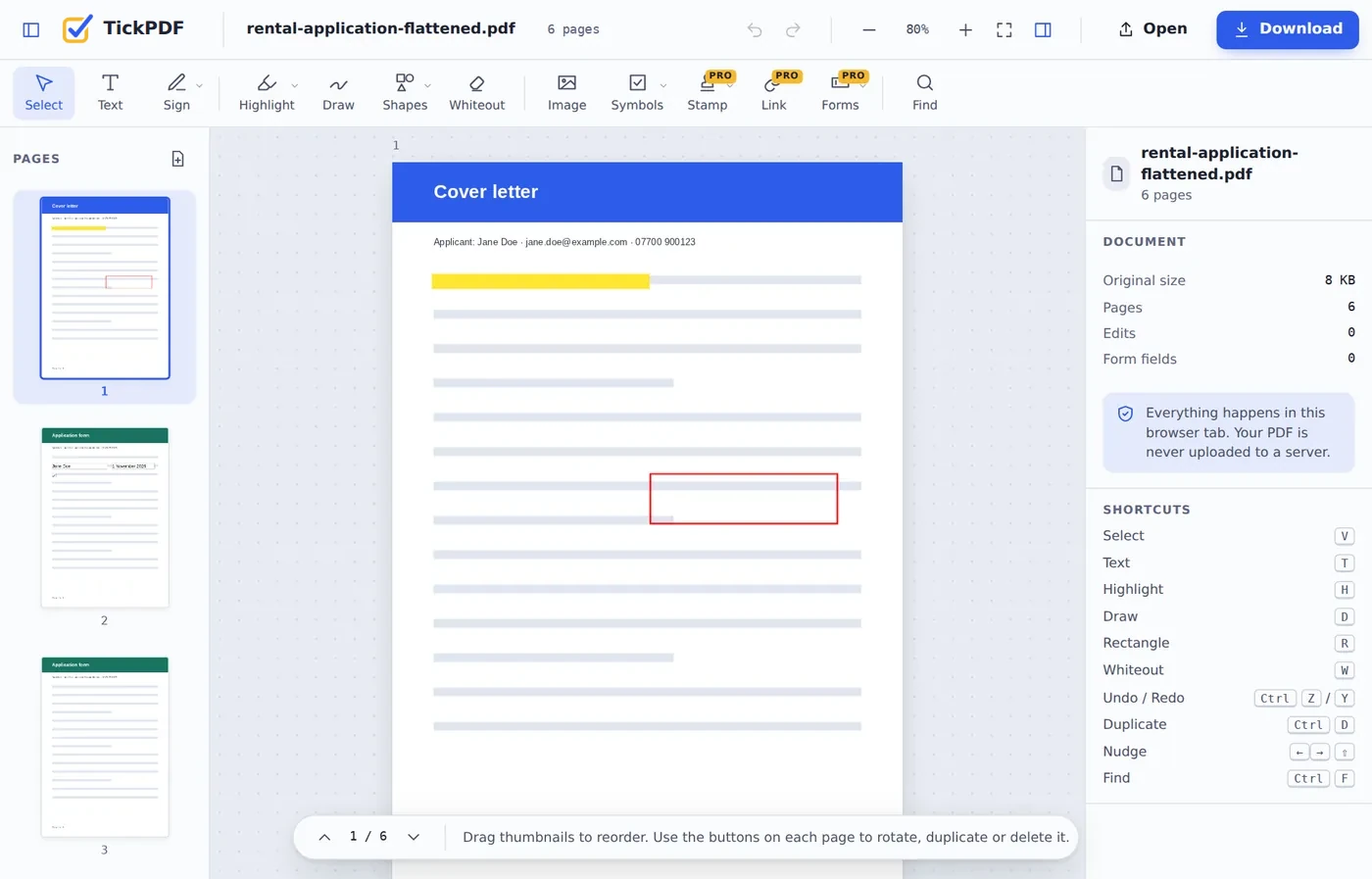Go to previous page with up chevron
This screenshot has height=879, width=1372.
click(324, 837)
